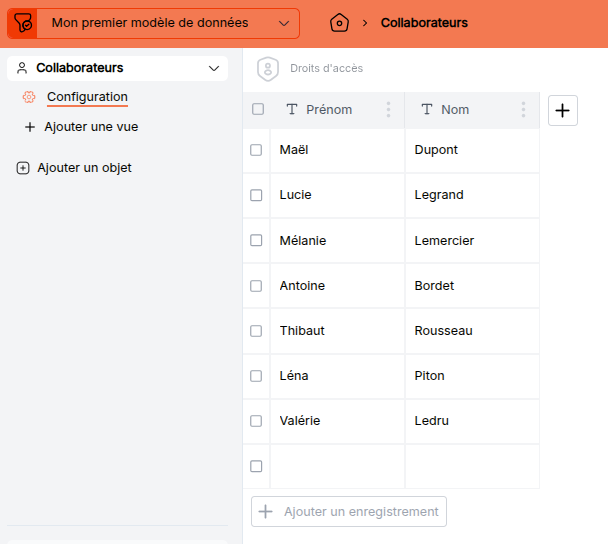This screenshot has height=544, width=608.
Task: Click the home icon in breadcrumb
Action: tap(339, 23)
